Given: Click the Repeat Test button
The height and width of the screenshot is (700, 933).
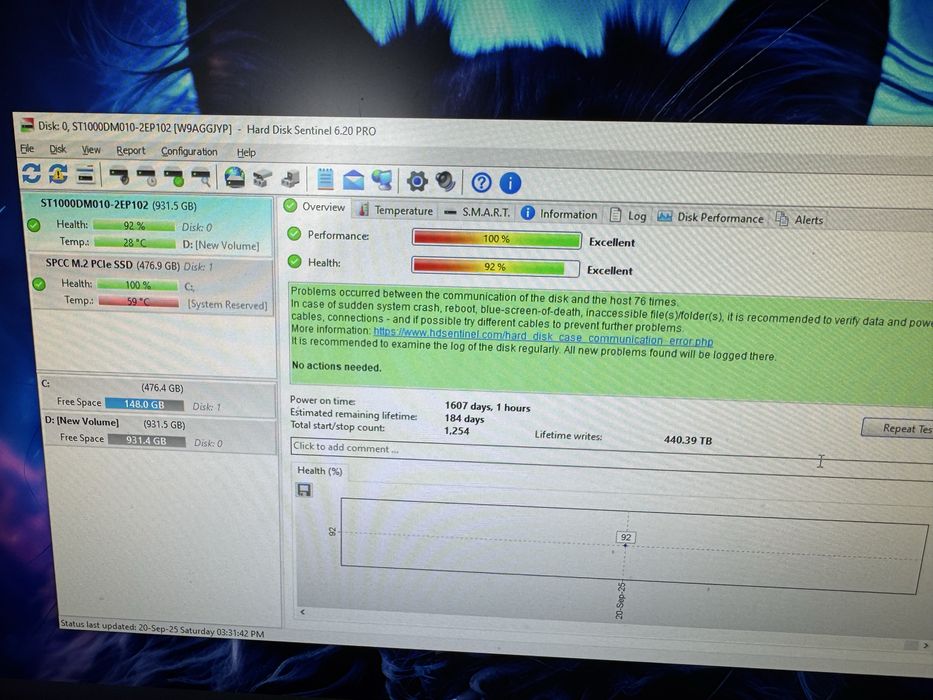Looking at the screenshot, I should click(898, 429).
